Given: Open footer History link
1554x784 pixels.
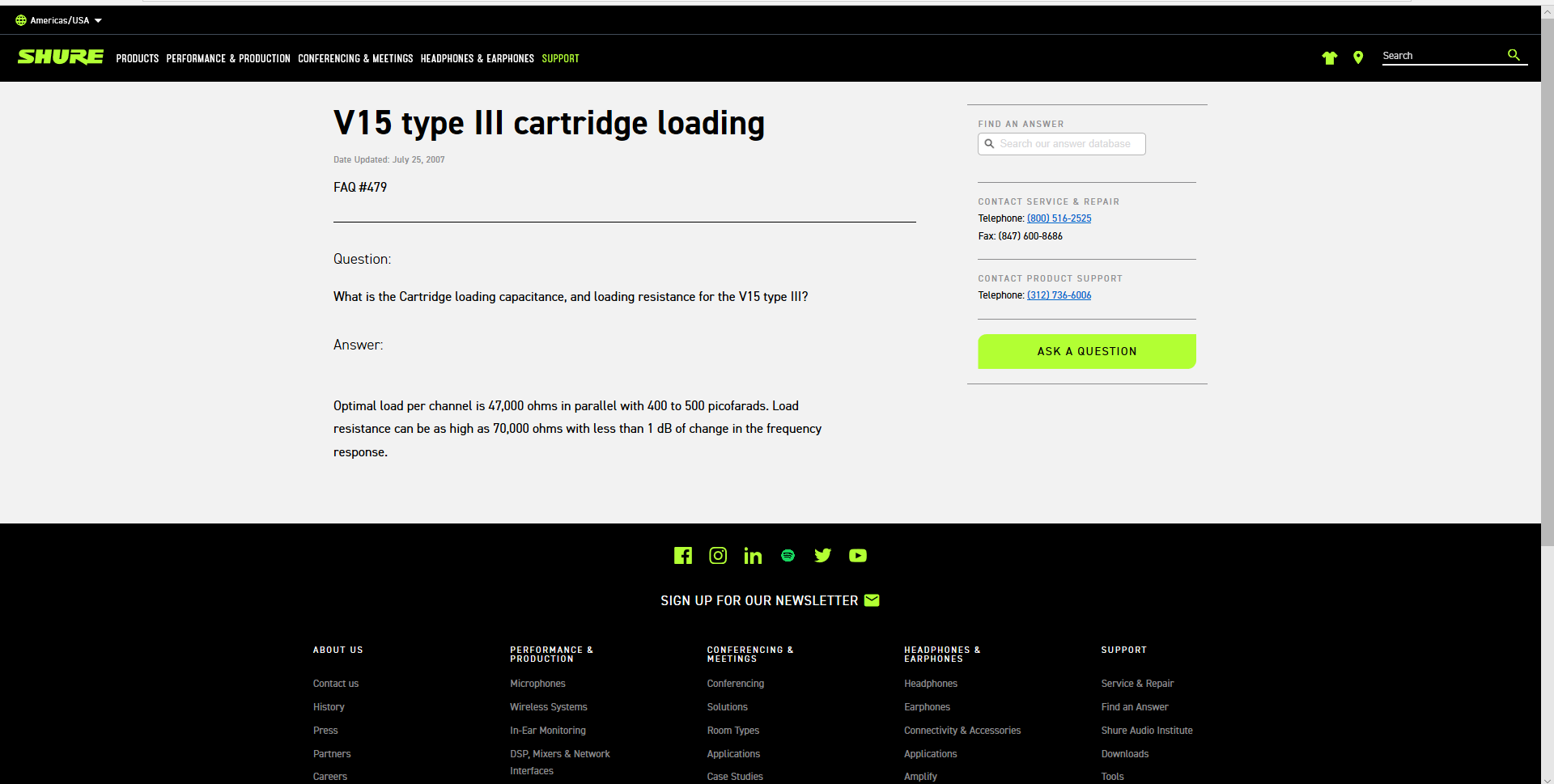Looking at the screenshot, I should (x=329, y=707).
